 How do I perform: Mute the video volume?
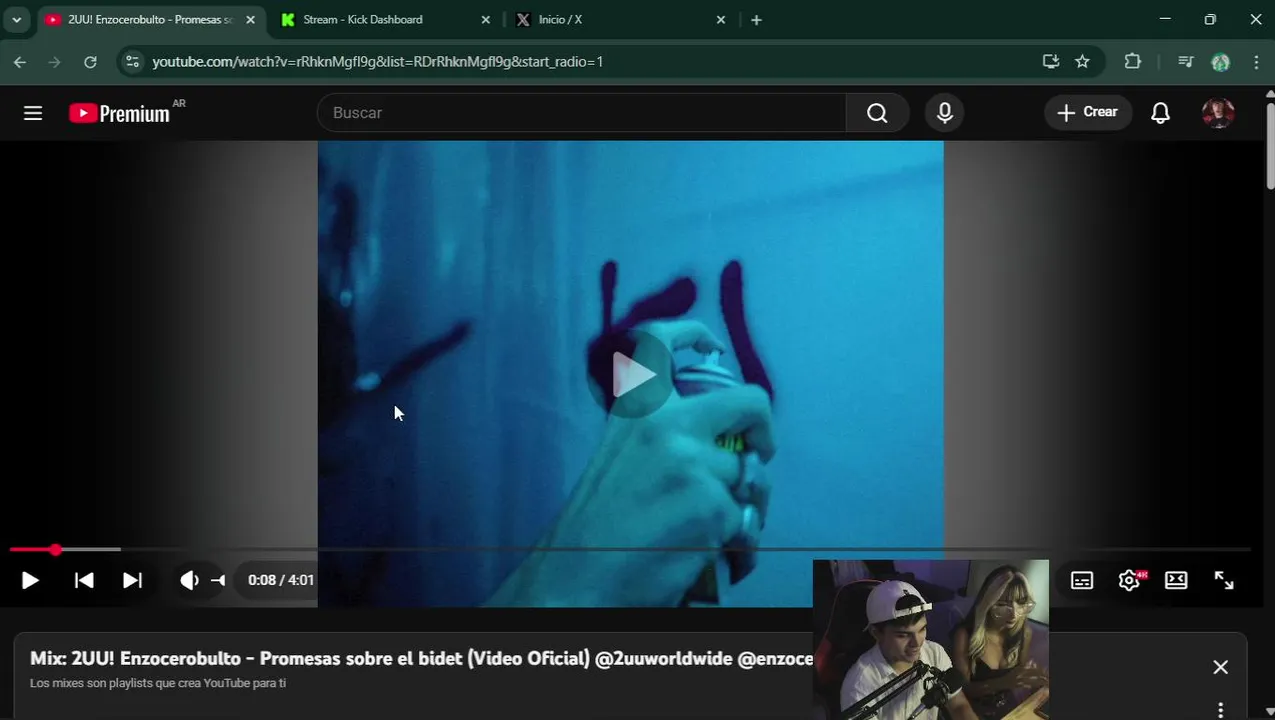189,580
